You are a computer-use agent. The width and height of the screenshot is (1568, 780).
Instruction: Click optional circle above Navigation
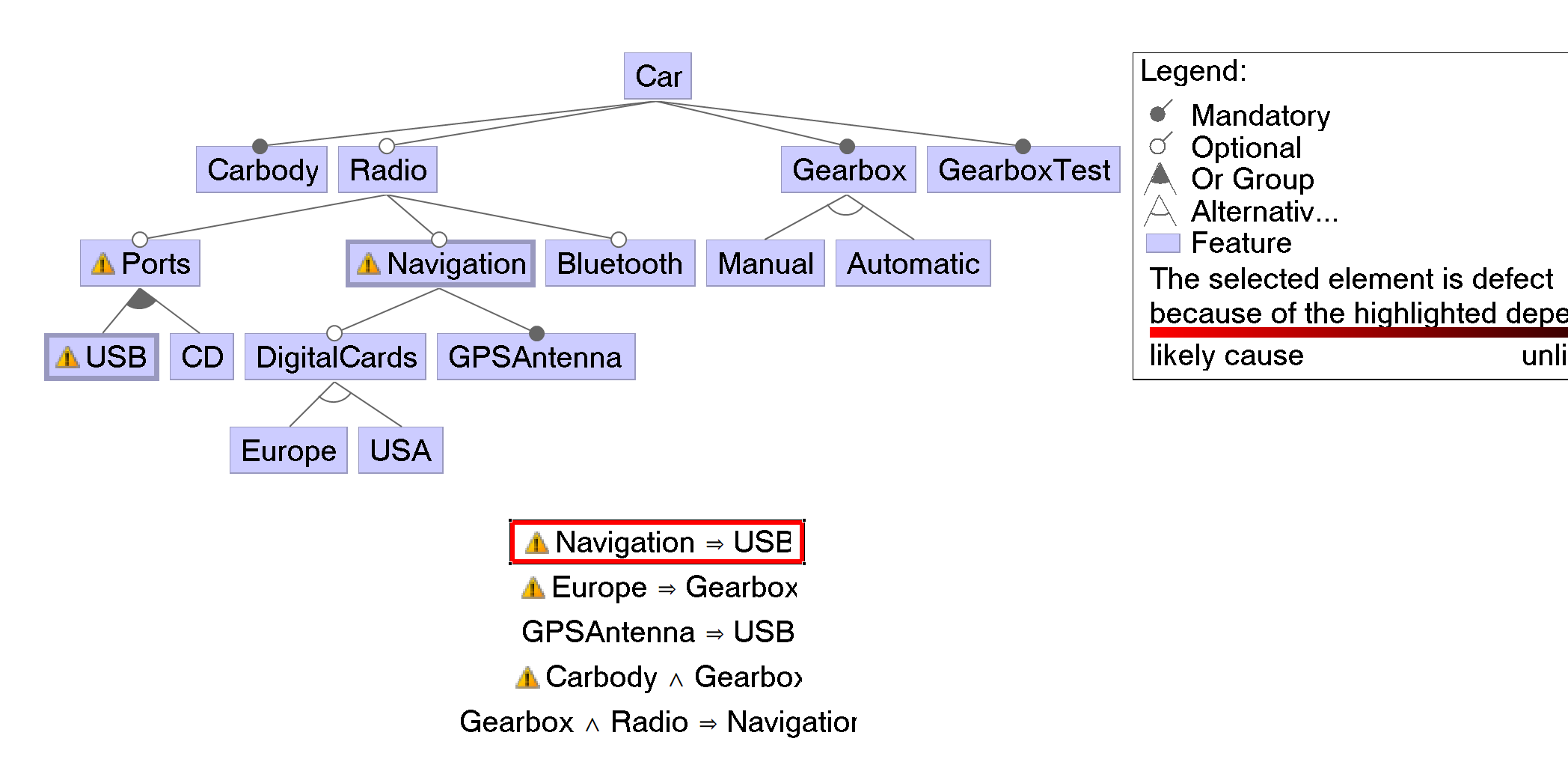click(x=439, y=240)
